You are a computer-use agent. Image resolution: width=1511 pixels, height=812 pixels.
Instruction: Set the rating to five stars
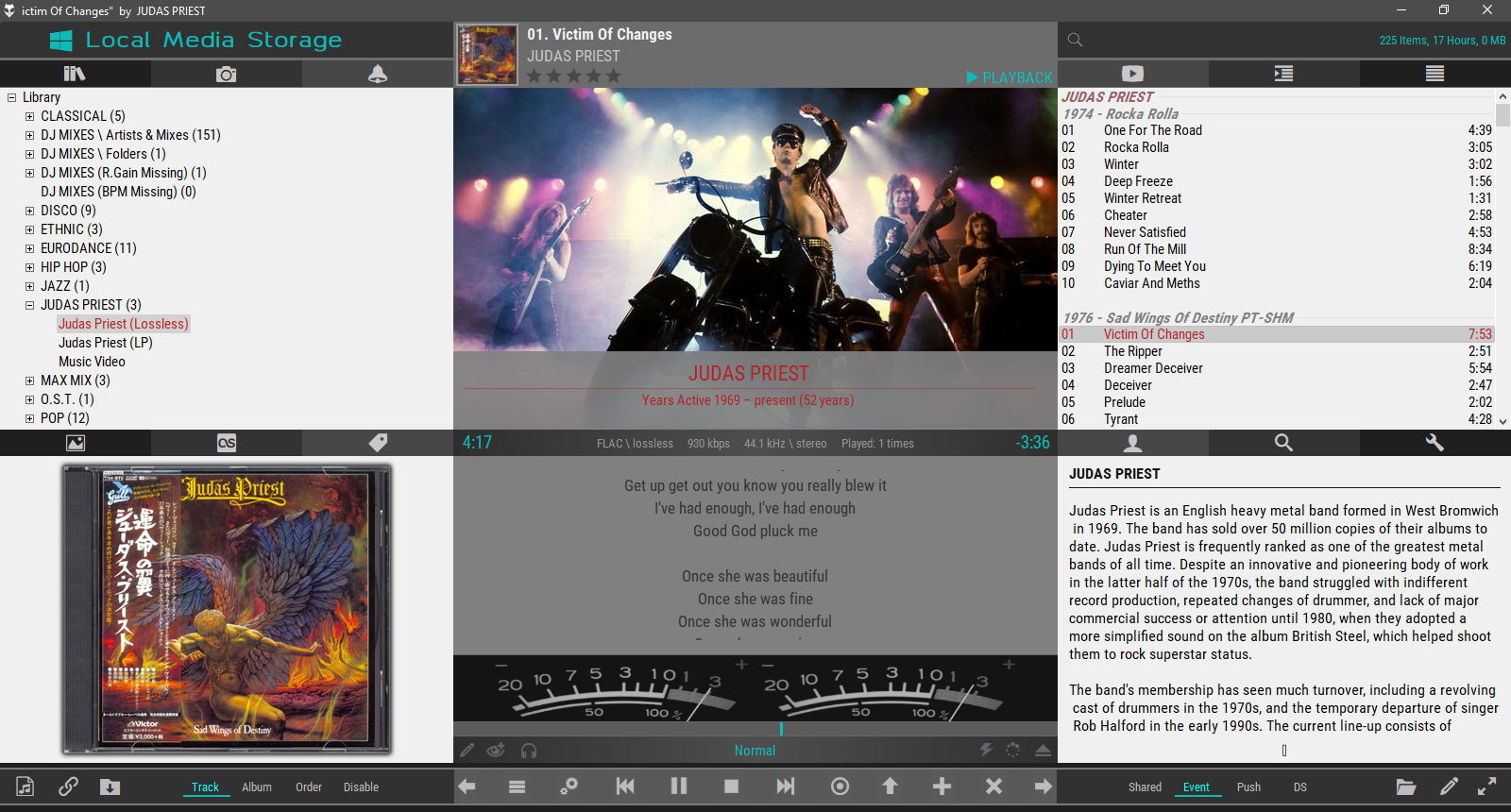[x=614, y=76]
